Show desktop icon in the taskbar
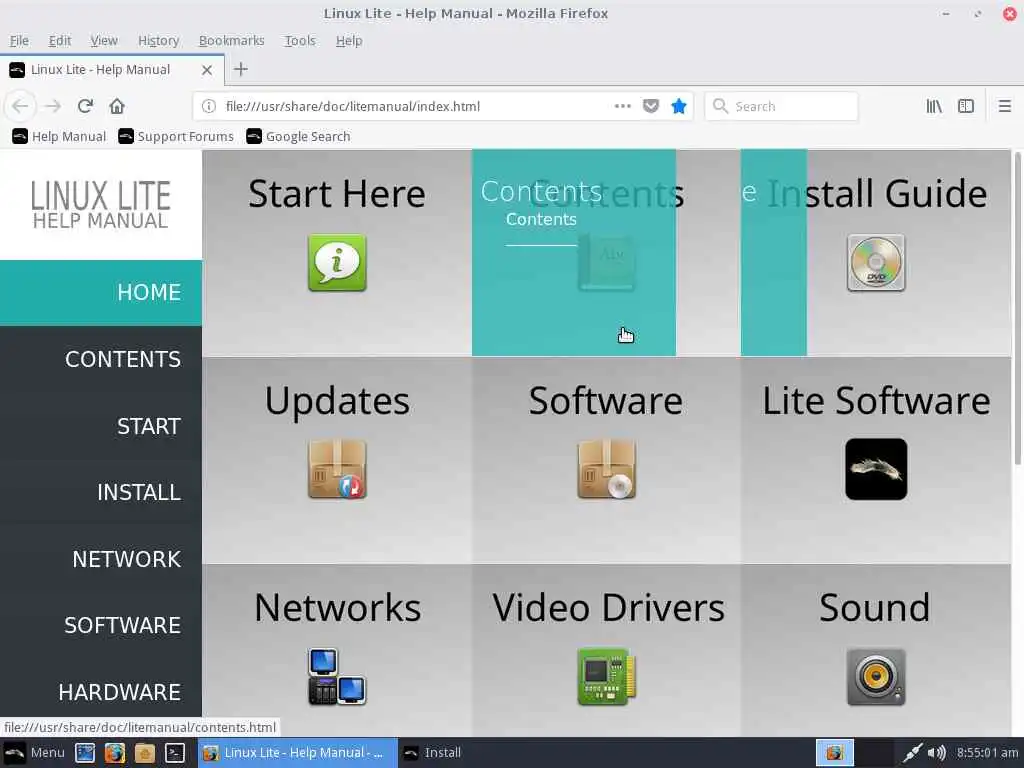This screenshot has width=1024, height=768. 84,753
